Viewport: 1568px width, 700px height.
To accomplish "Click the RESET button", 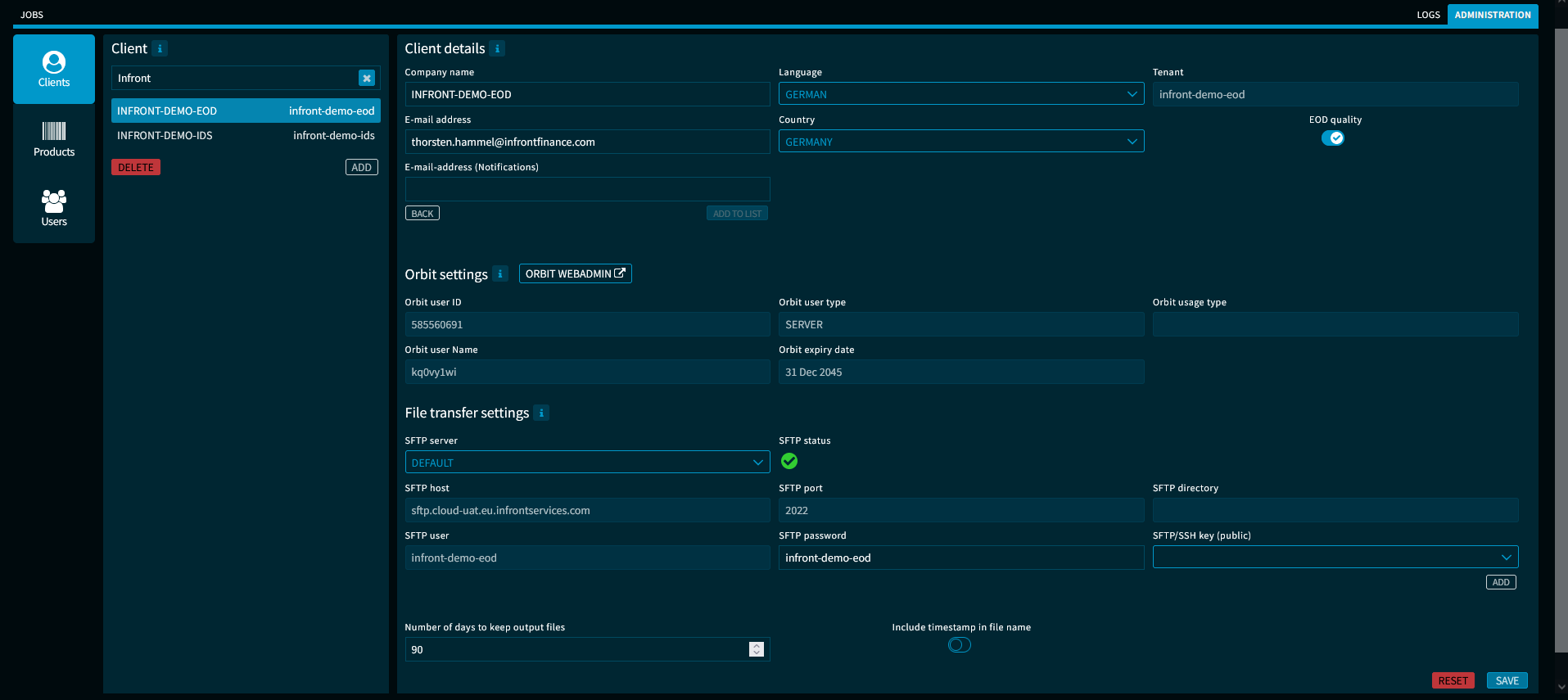I will tap(1453, 680).
